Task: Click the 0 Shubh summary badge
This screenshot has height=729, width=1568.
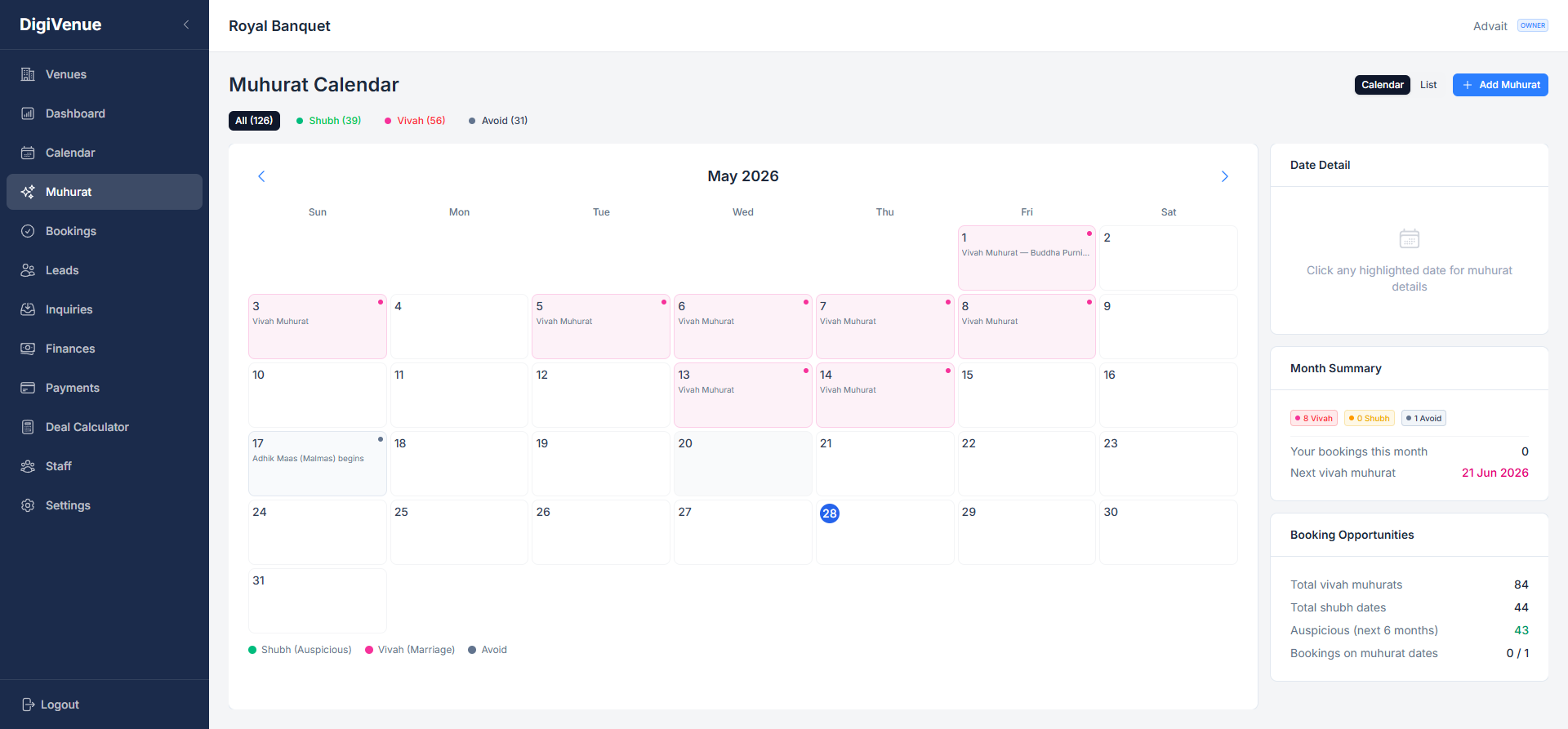Action: 1370,418
